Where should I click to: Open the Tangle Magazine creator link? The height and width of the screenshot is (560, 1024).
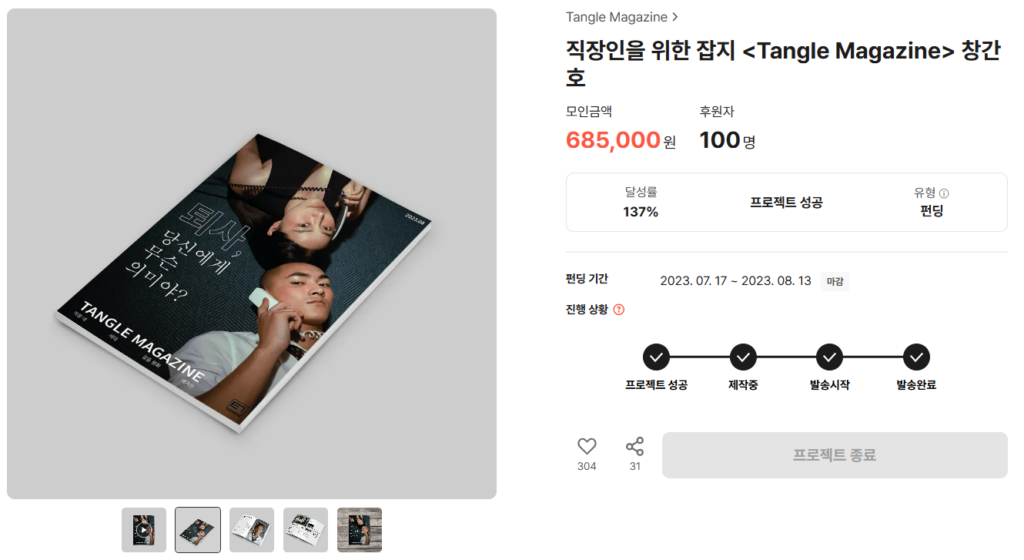[616, 17]
